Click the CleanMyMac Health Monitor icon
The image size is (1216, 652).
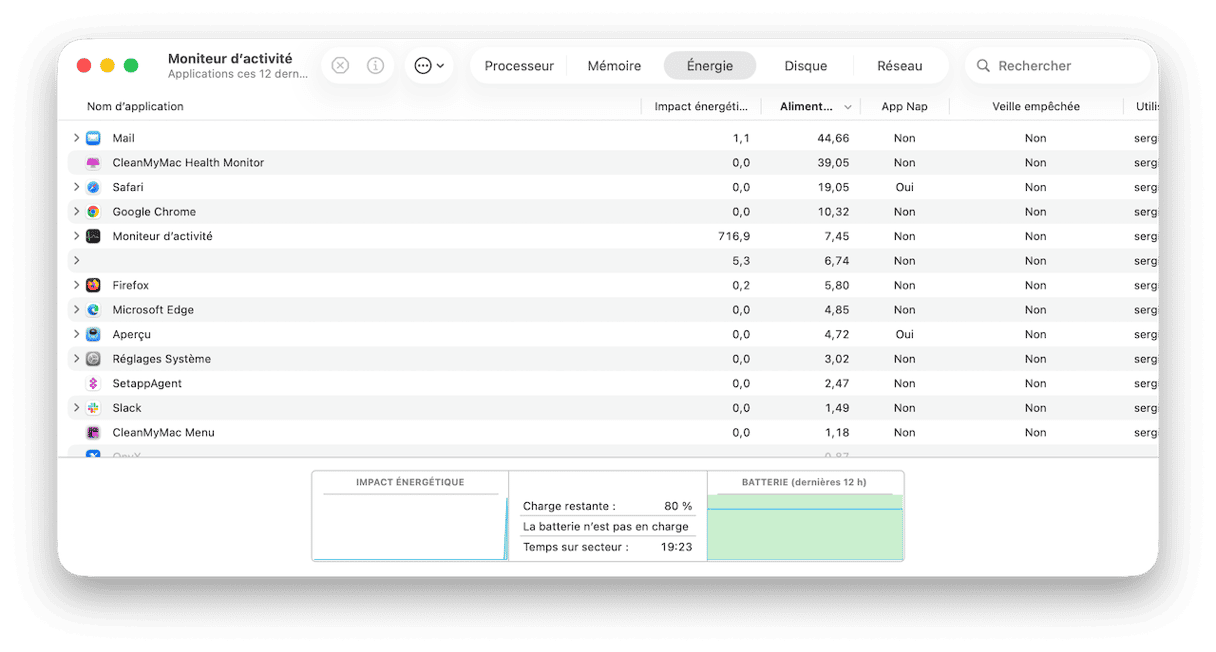pos(93,163)
